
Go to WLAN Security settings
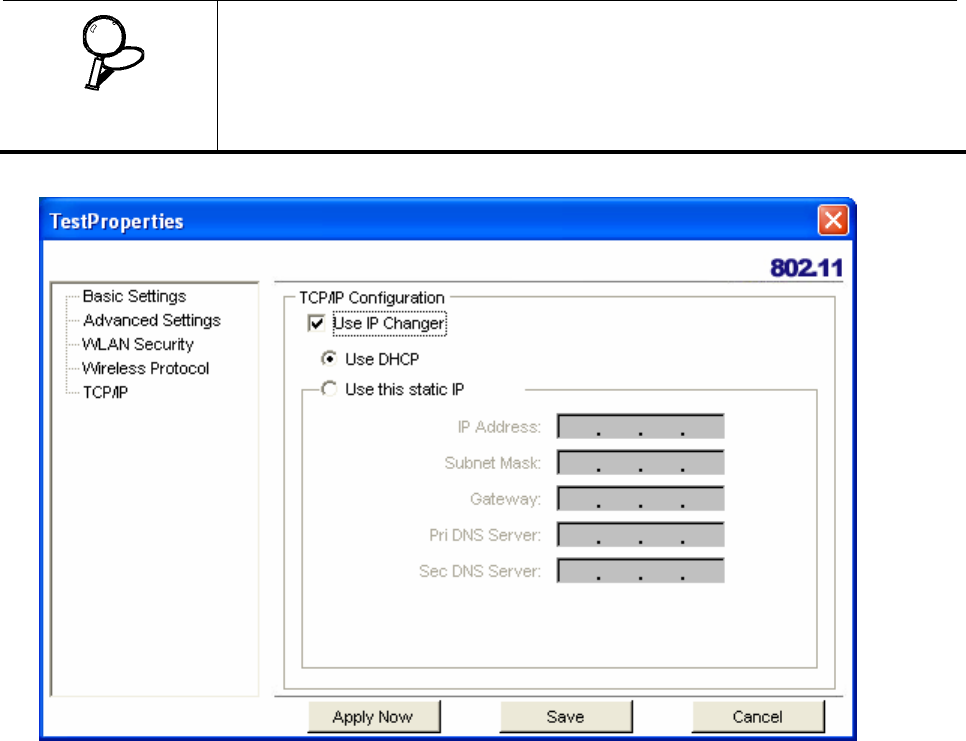point(138,344)
